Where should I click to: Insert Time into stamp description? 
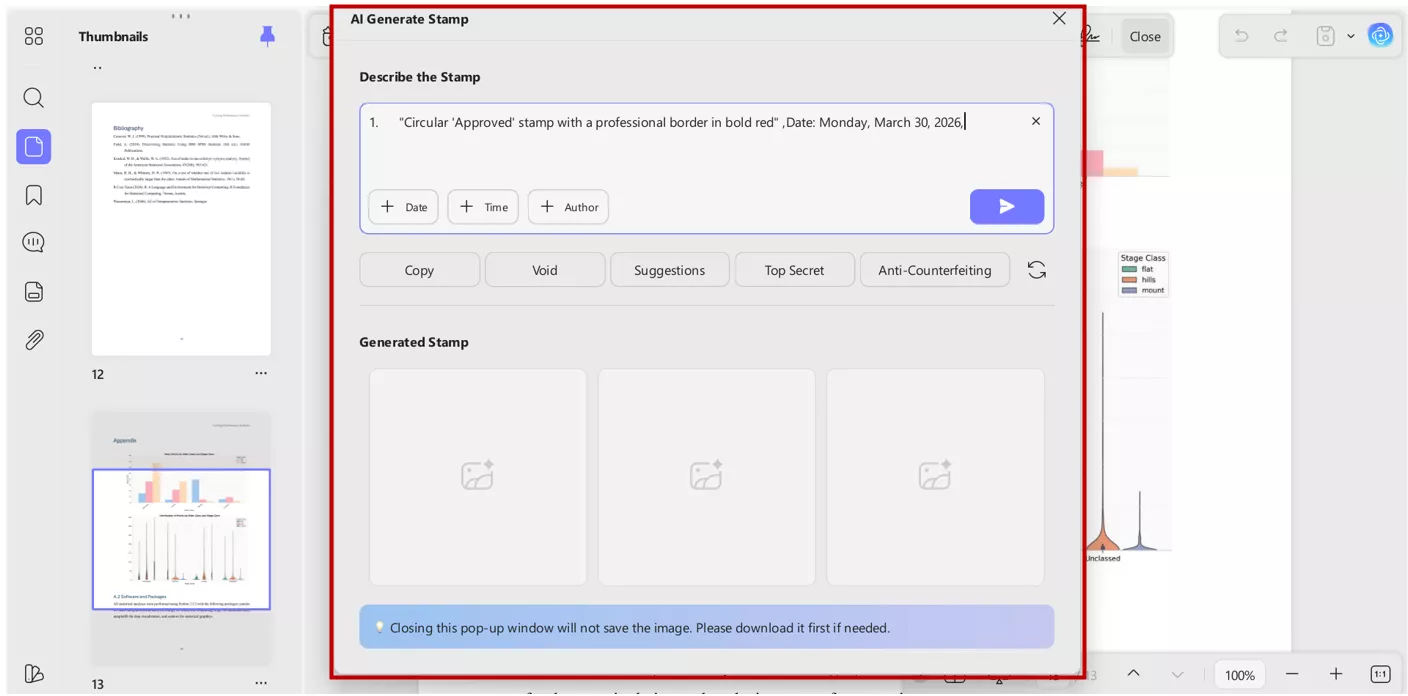pos(483,207)
